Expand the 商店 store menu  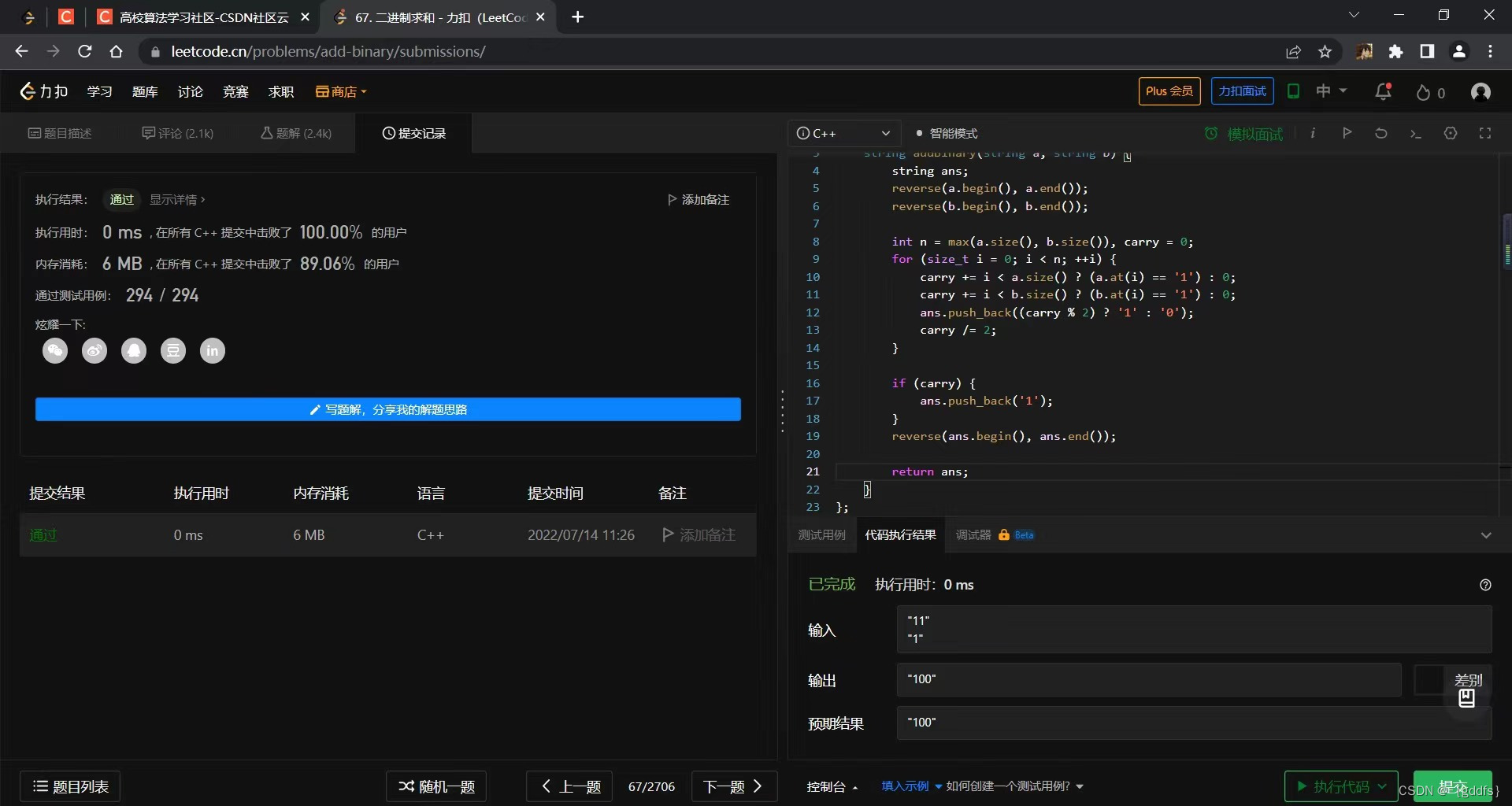(x=341, y=92)
